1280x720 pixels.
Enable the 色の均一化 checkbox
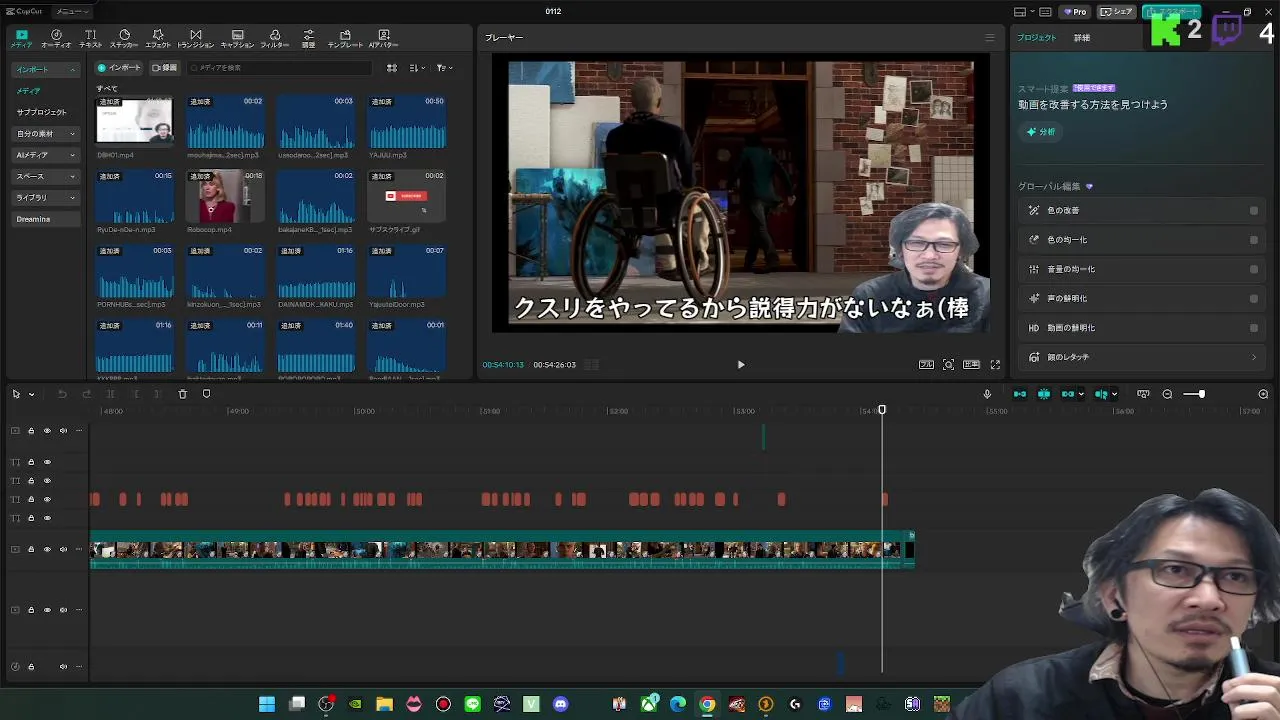pos(1254,240)
